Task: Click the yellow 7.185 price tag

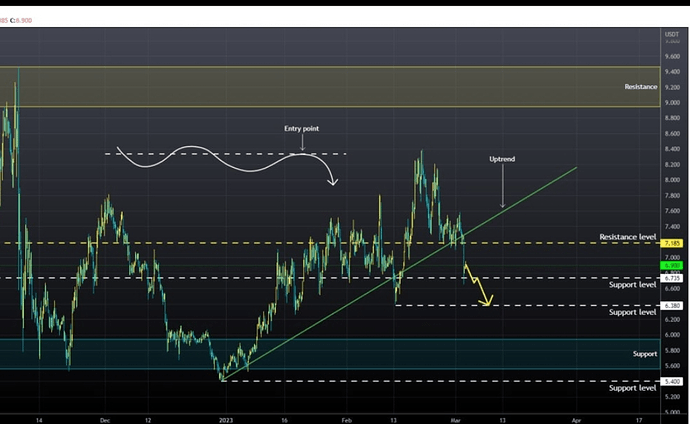Action: (x=672, y=243)
